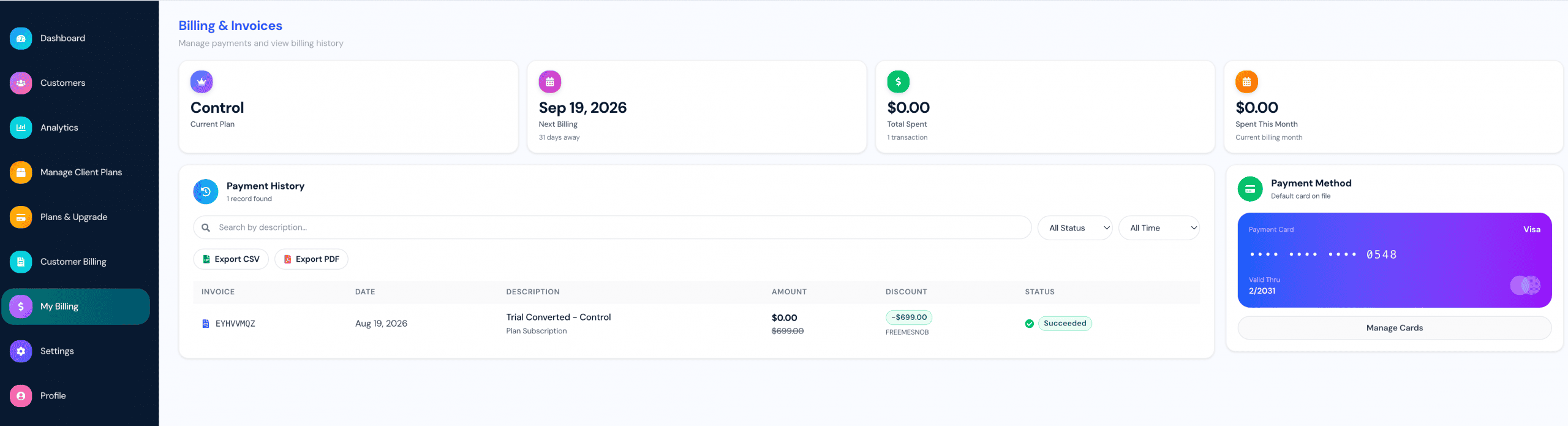The image size is (1568, 426).
Task: Open Manage Cards button
Action: (x=1395, y=328)
